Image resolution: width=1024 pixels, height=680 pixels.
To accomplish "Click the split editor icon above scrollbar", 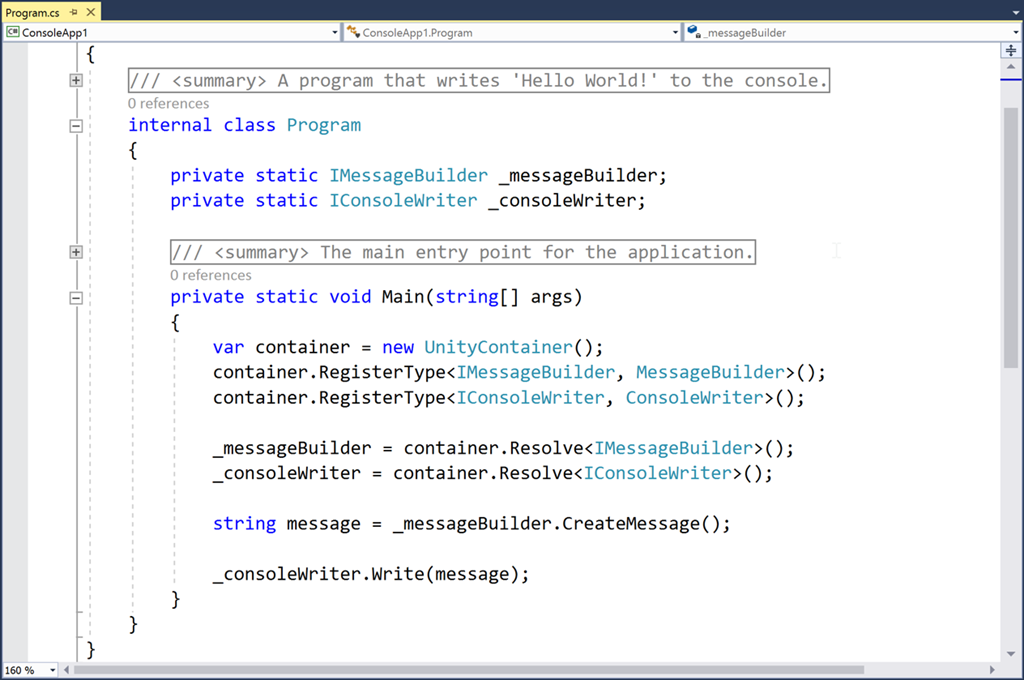I will point(1012,50).
